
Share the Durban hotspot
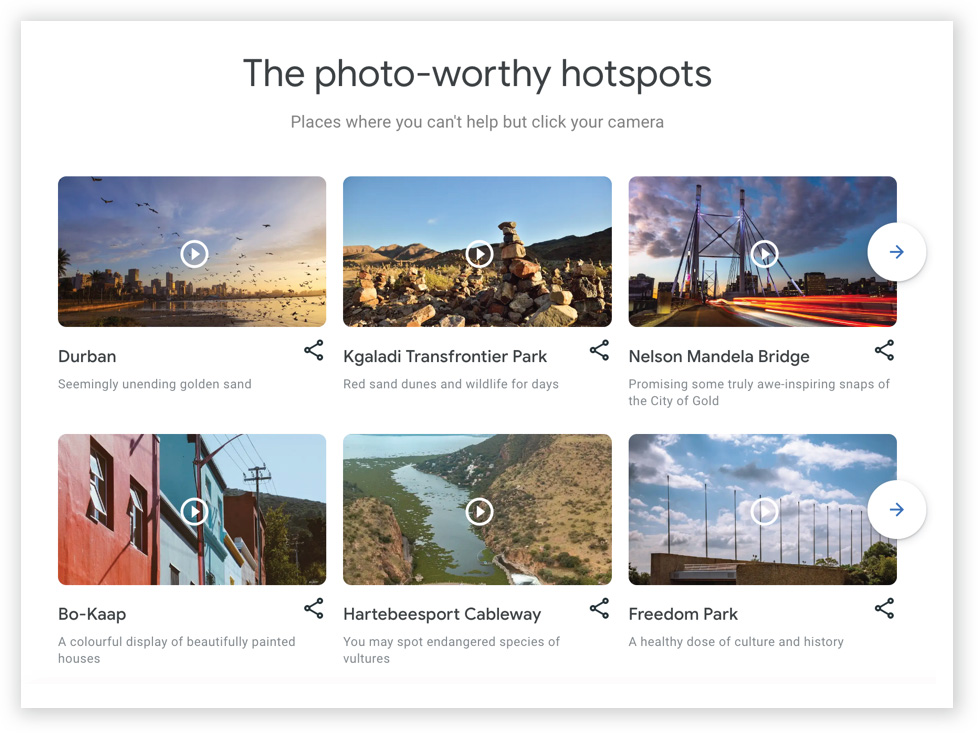point(313,351)
